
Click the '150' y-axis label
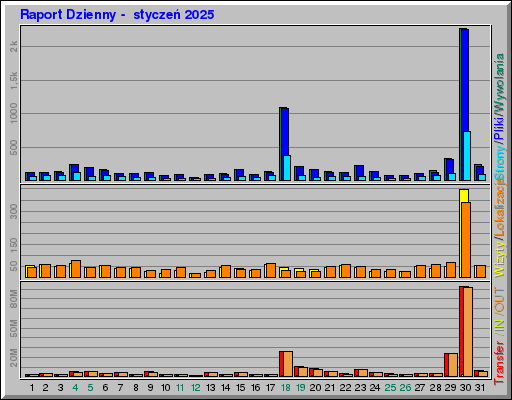pyautogui.click(x=14, y=244)
